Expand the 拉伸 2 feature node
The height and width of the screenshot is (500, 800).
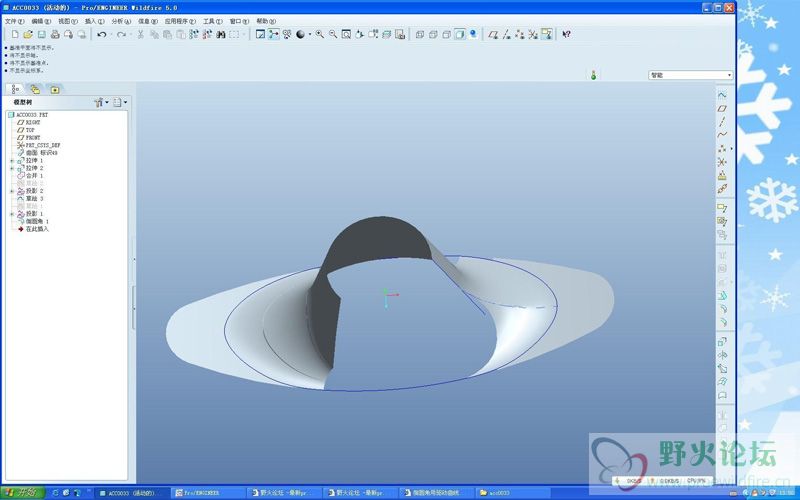(x=12, y=168)
